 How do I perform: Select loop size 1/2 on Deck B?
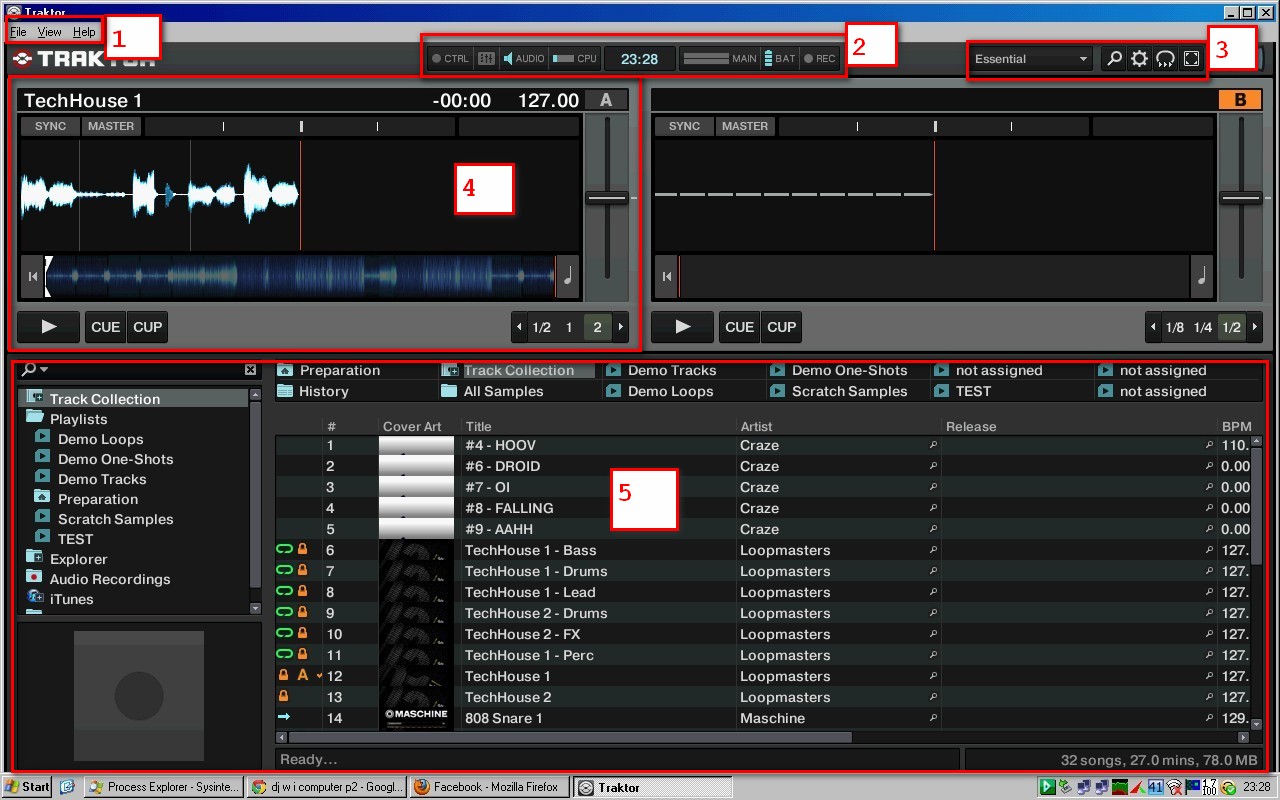tap(1232, 327)
